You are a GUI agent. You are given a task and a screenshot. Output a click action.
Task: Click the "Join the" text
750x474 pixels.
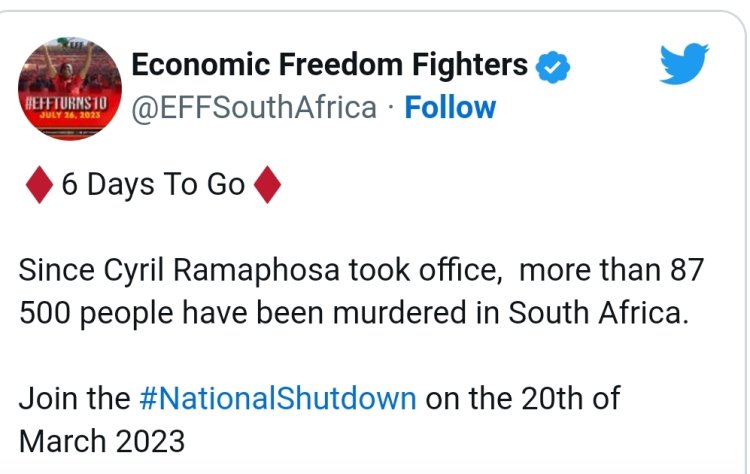point(74,398)
